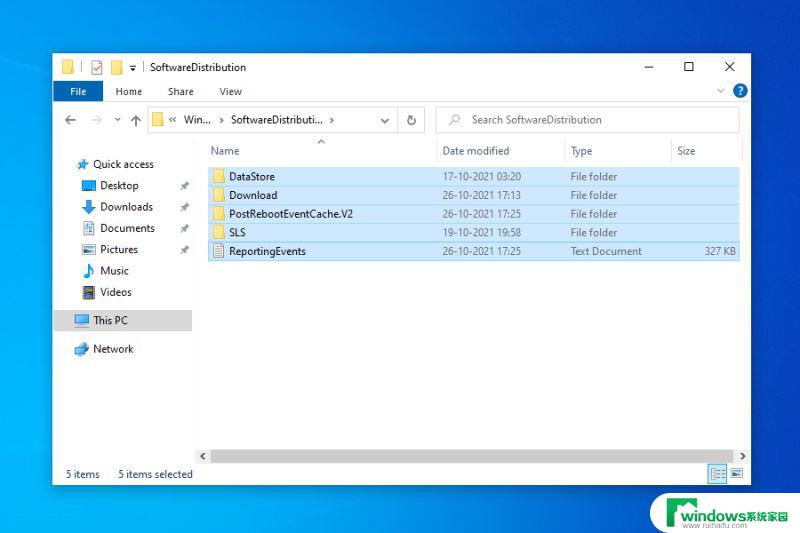Click the 327 KB size cell
The image size is (800, 533).
pyautogui.click(x=720, y=251)
